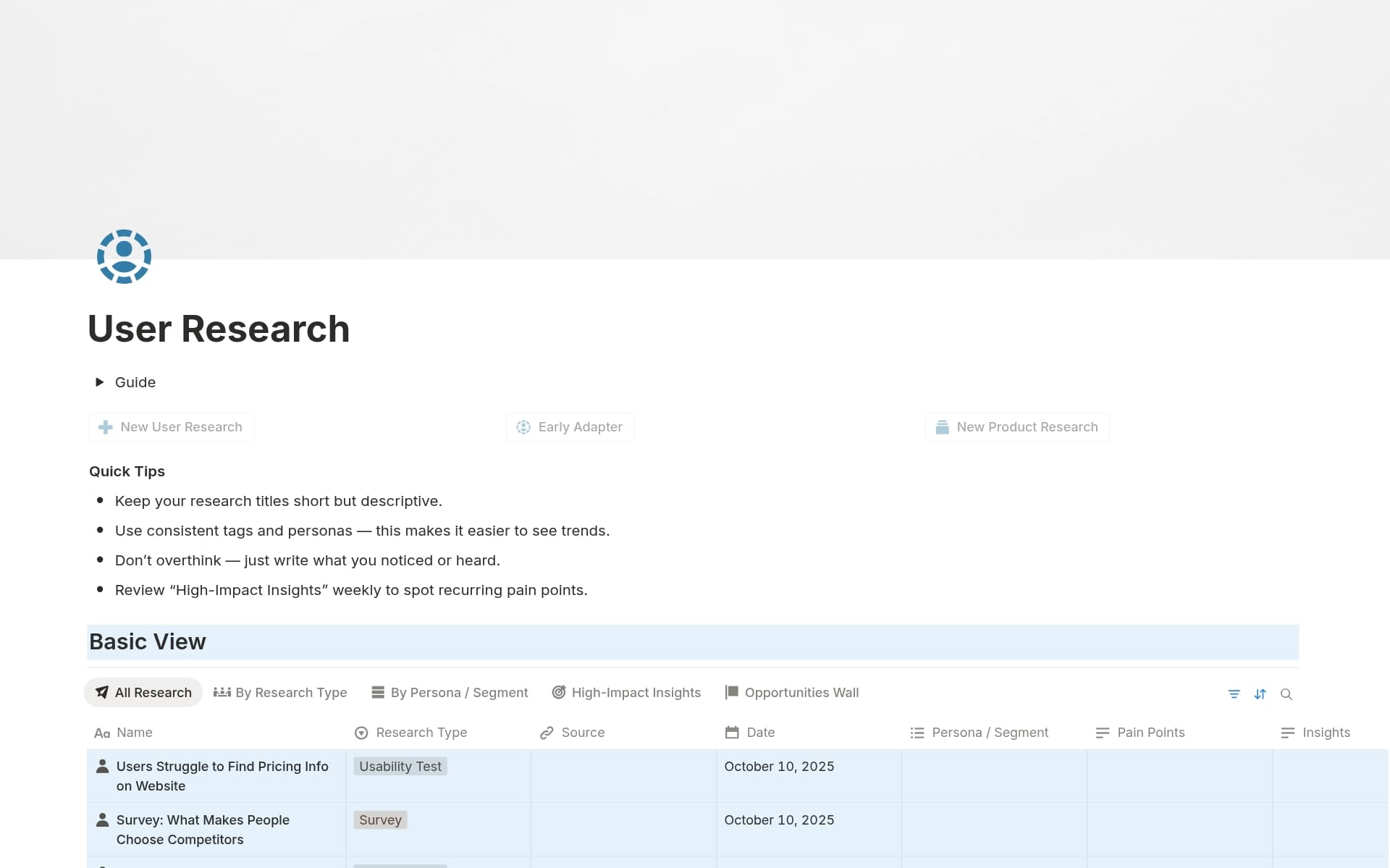Click the Early Adapter button
1390x868 pixels.
[x=570, y=426]
